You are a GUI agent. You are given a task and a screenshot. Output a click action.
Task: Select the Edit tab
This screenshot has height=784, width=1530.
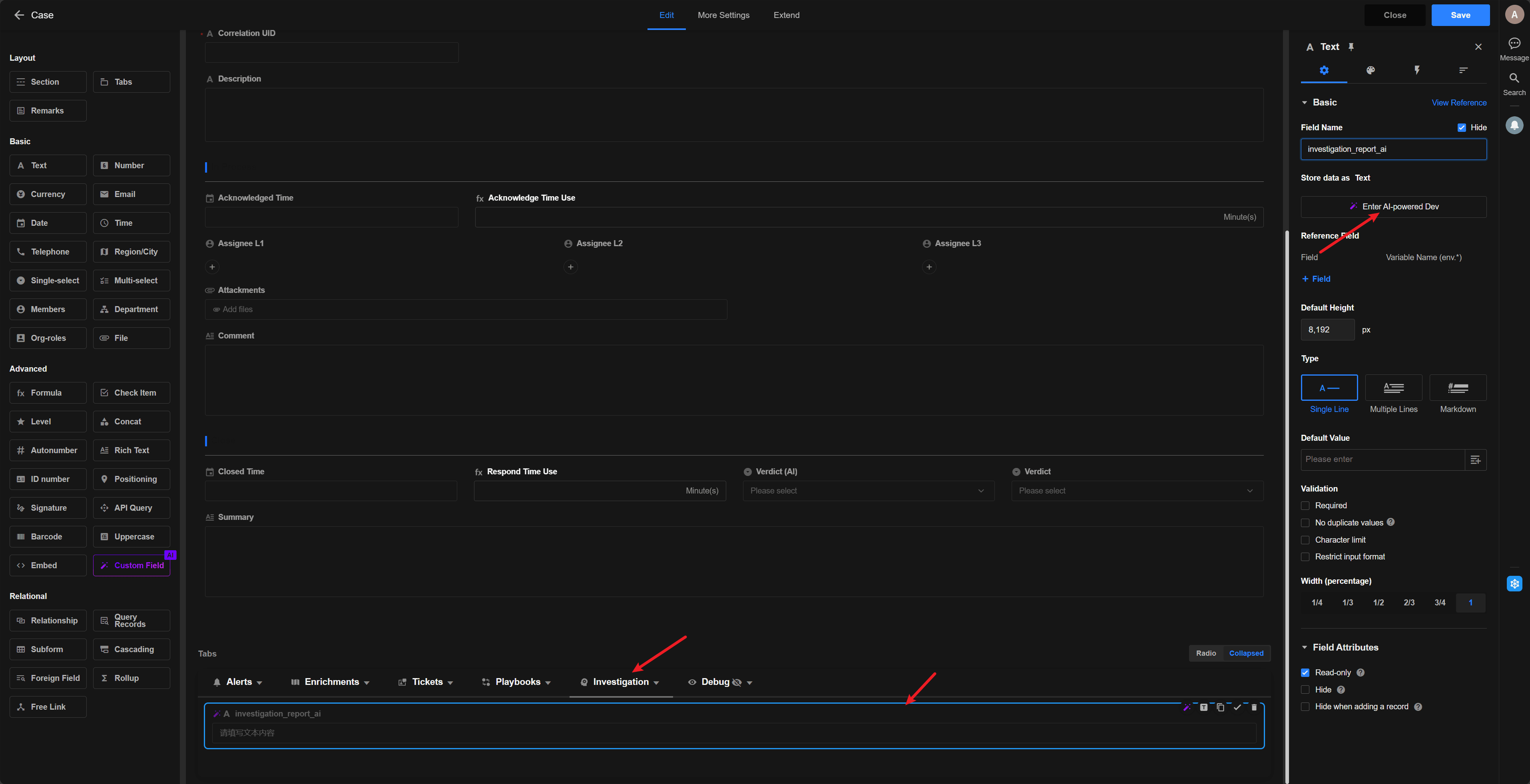pyautogui.click(x=666, y=15)
